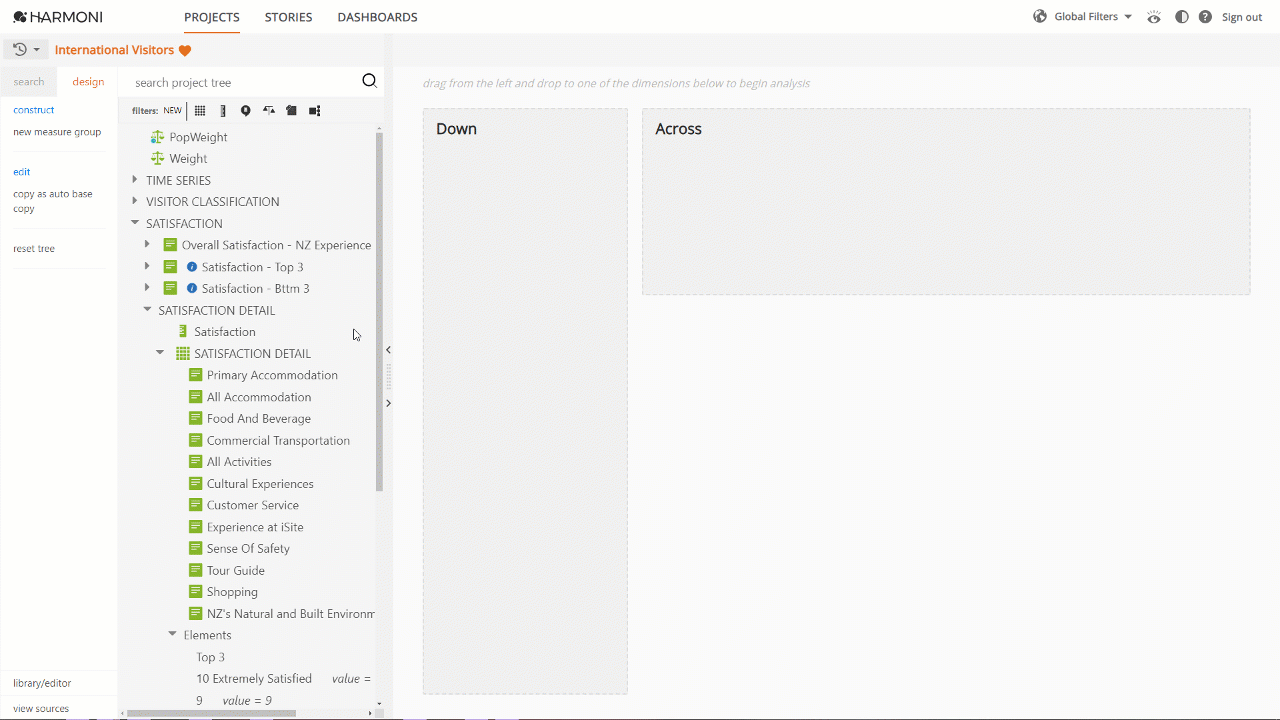Expand the TIME SERIES tree node
Image resolution: width=1280 pixels, height=720 pixels.
coord(135,179)
